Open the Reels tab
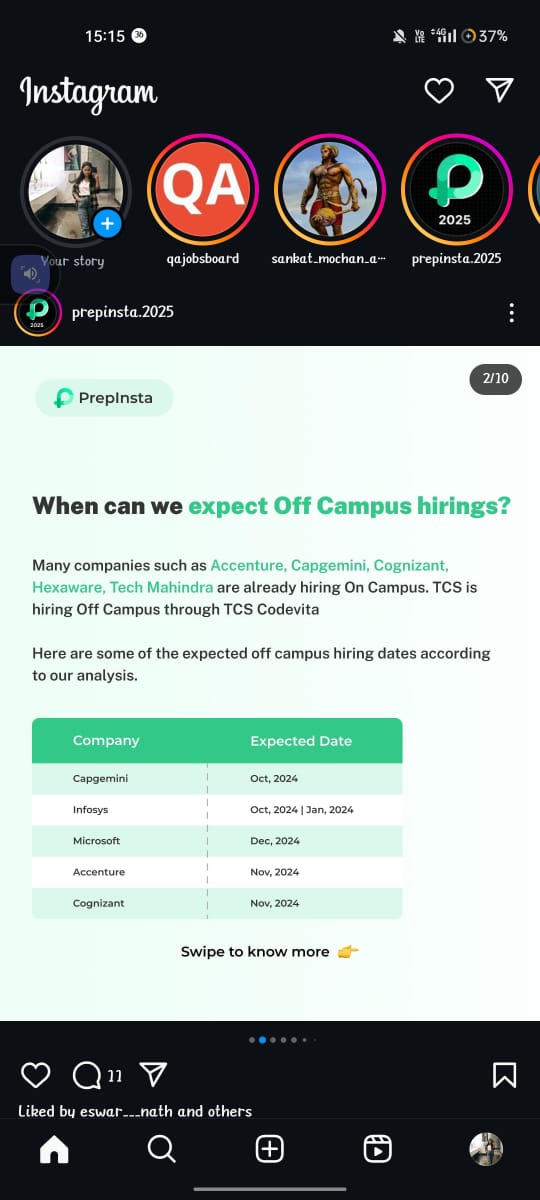 [378, 1149]
